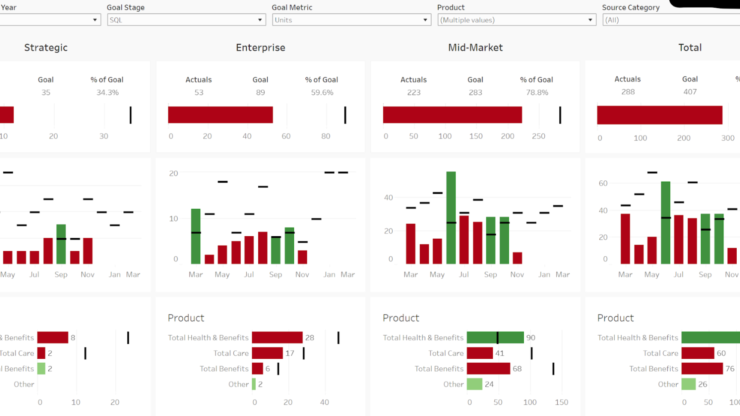Select the Strategic section heading

pos(46,47)
